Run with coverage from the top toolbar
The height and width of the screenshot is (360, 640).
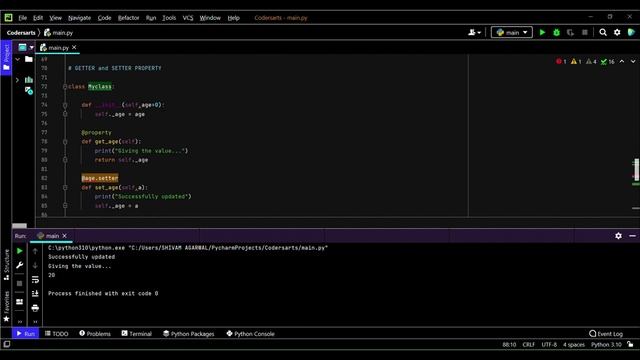click(x=570, y=32)
